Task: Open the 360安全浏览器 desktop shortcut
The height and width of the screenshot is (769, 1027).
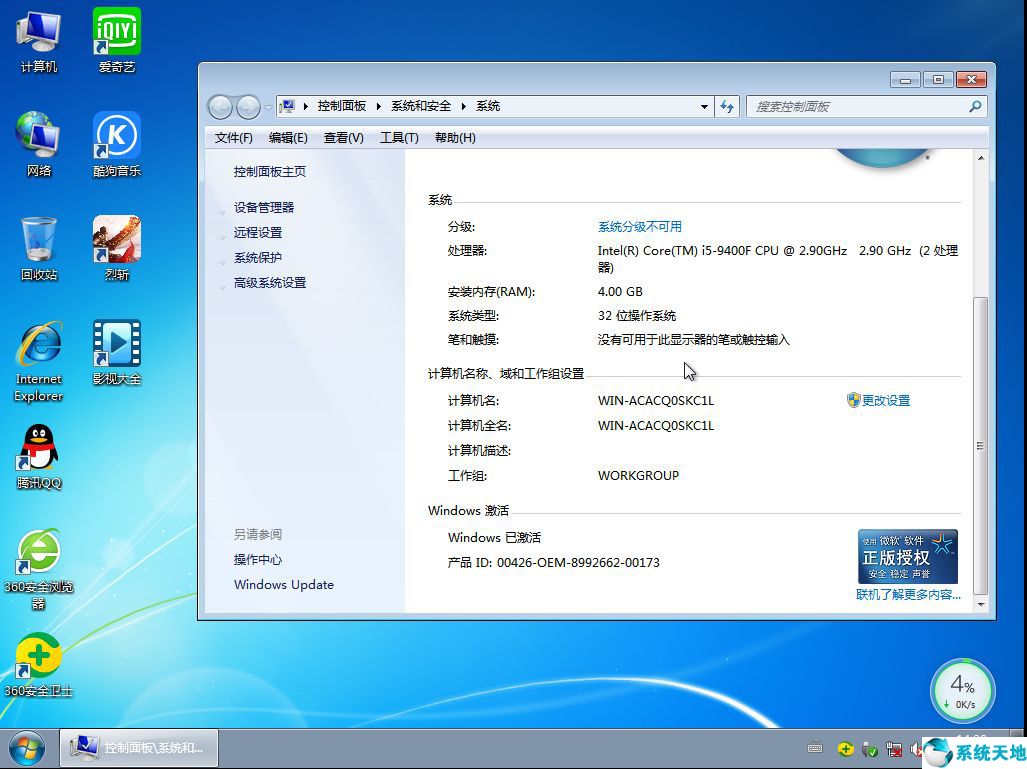Action: tap(39, 570)
